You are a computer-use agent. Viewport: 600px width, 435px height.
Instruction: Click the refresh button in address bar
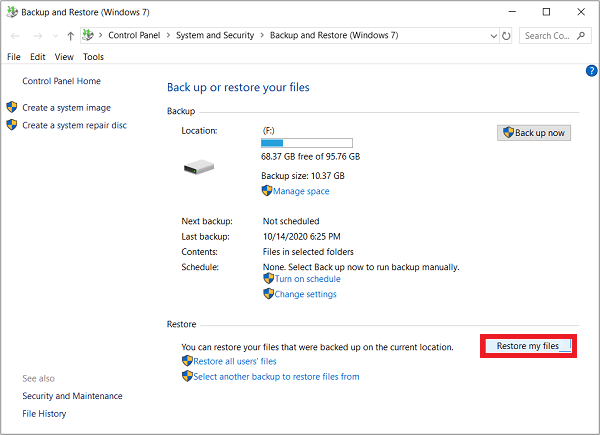pos(506,35)
